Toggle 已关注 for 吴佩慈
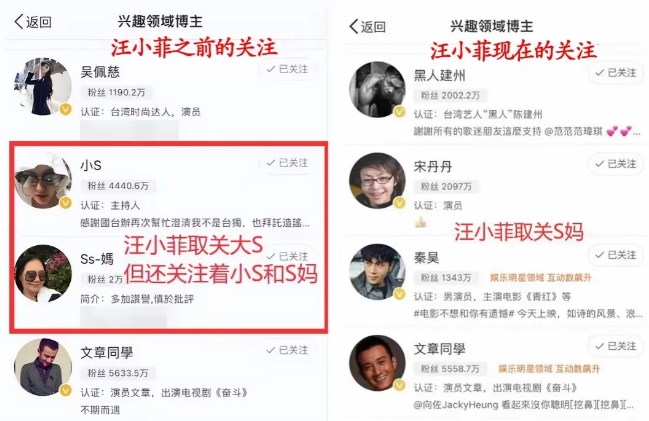 click(288, 69)
